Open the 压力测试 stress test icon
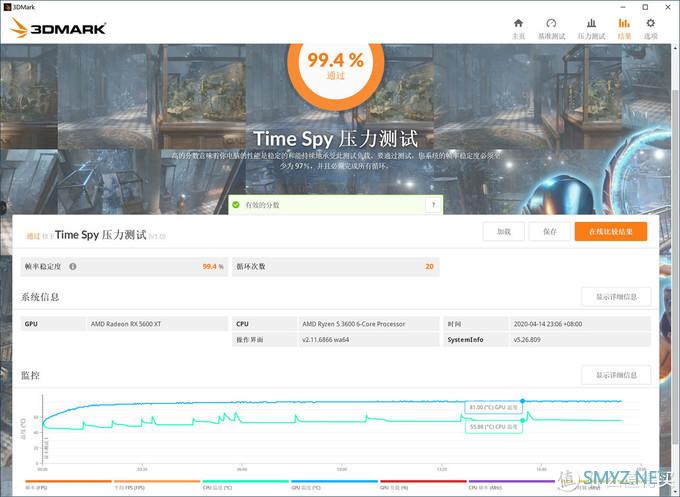680x497 pixels. point(591,23)
